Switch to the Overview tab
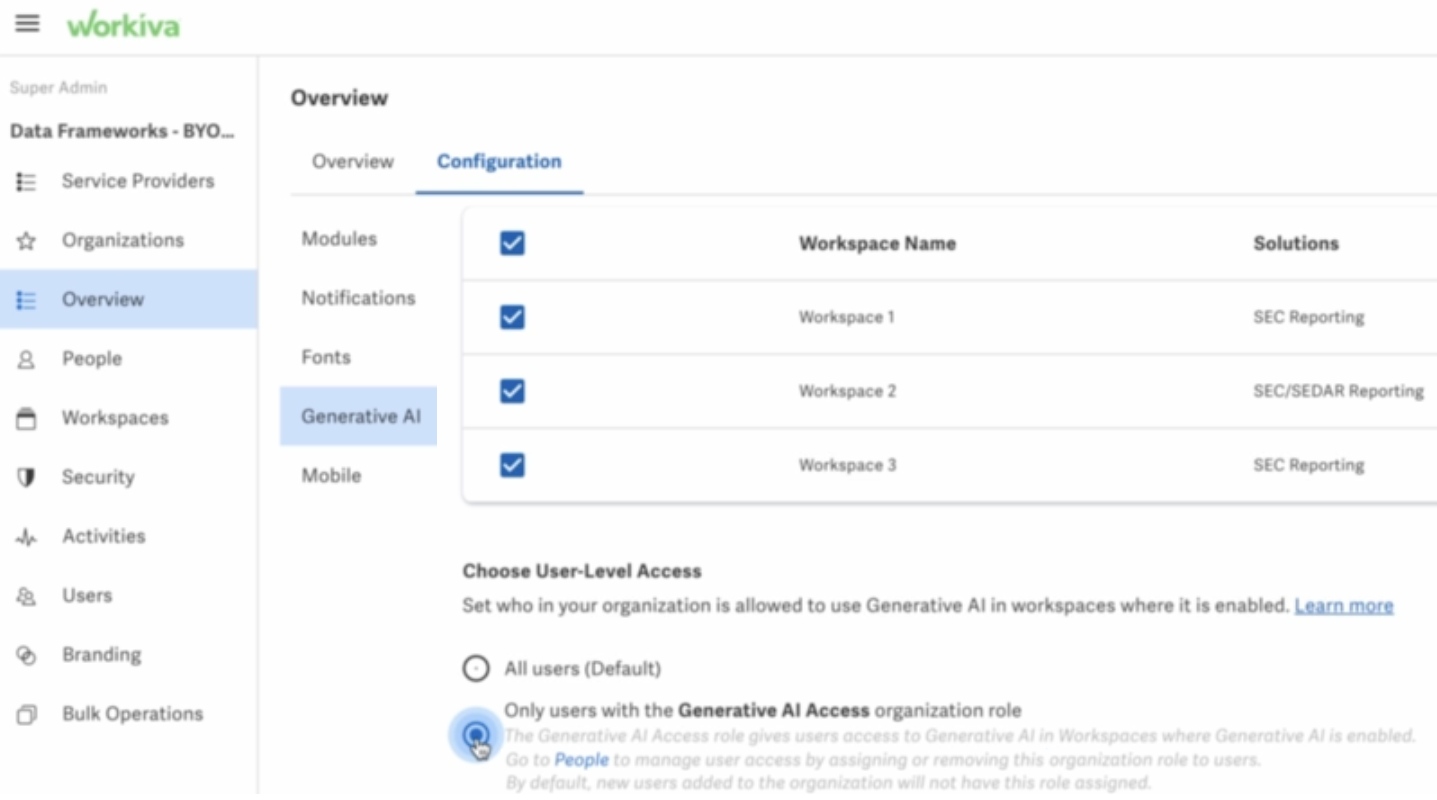 tap(352, 162)
